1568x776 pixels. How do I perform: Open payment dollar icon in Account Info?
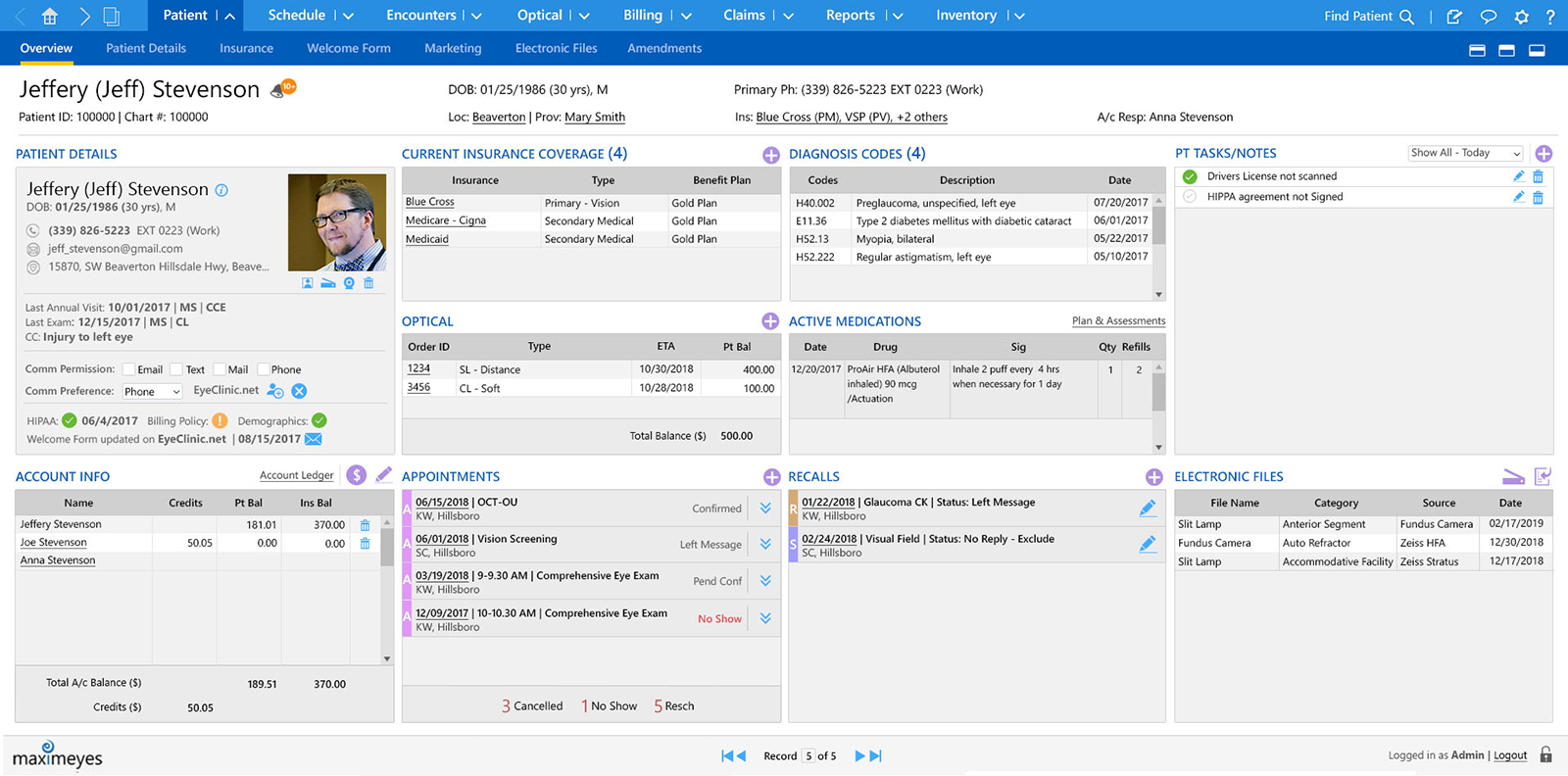[x=357, y=475]
